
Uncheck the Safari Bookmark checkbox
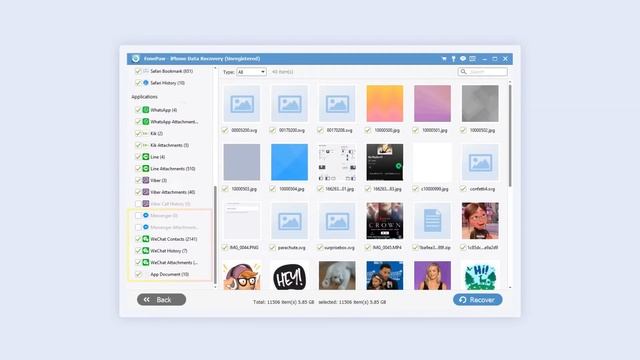pos(138,71)
